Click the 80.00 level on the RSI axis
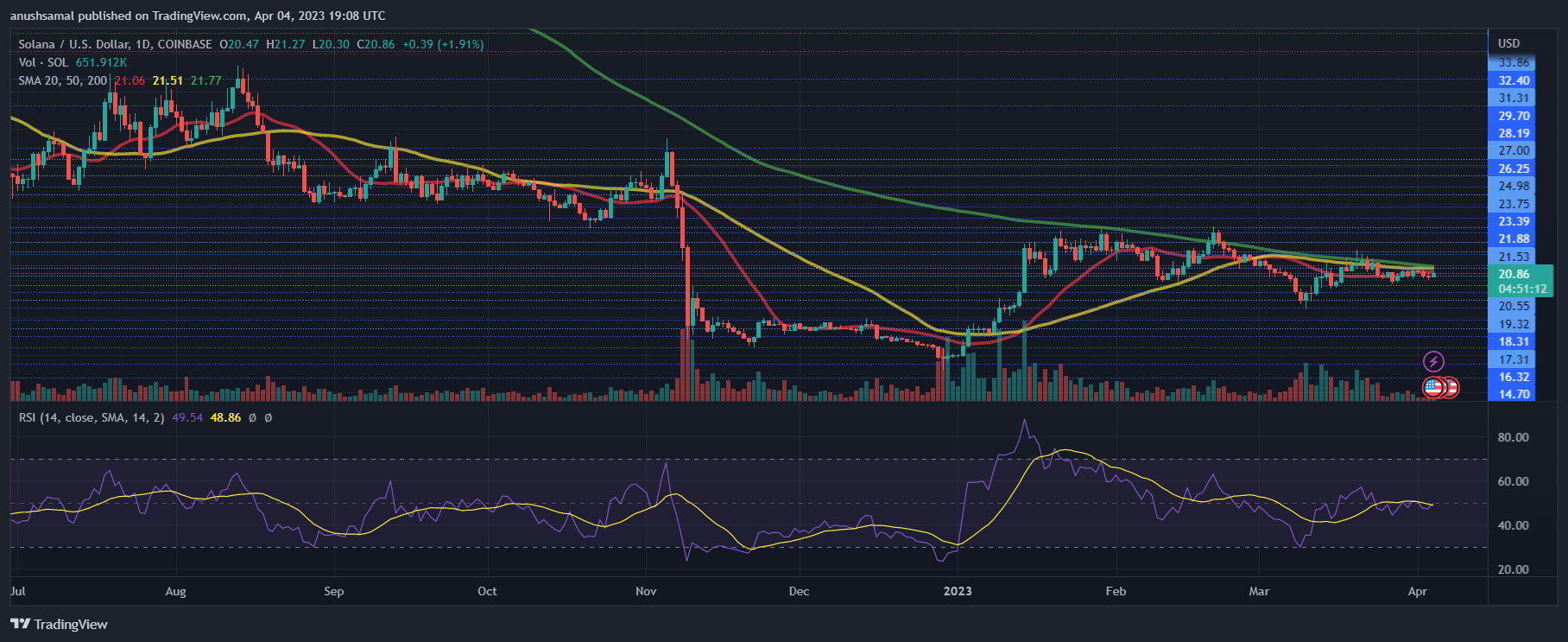 tap(1513, 437)
